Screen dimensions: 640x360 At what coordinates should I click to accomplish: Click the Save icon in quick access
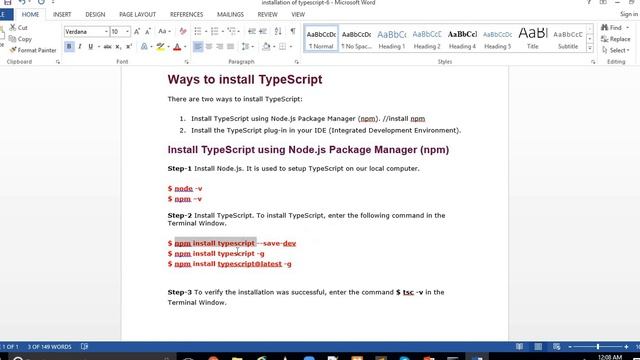point(7,2)
